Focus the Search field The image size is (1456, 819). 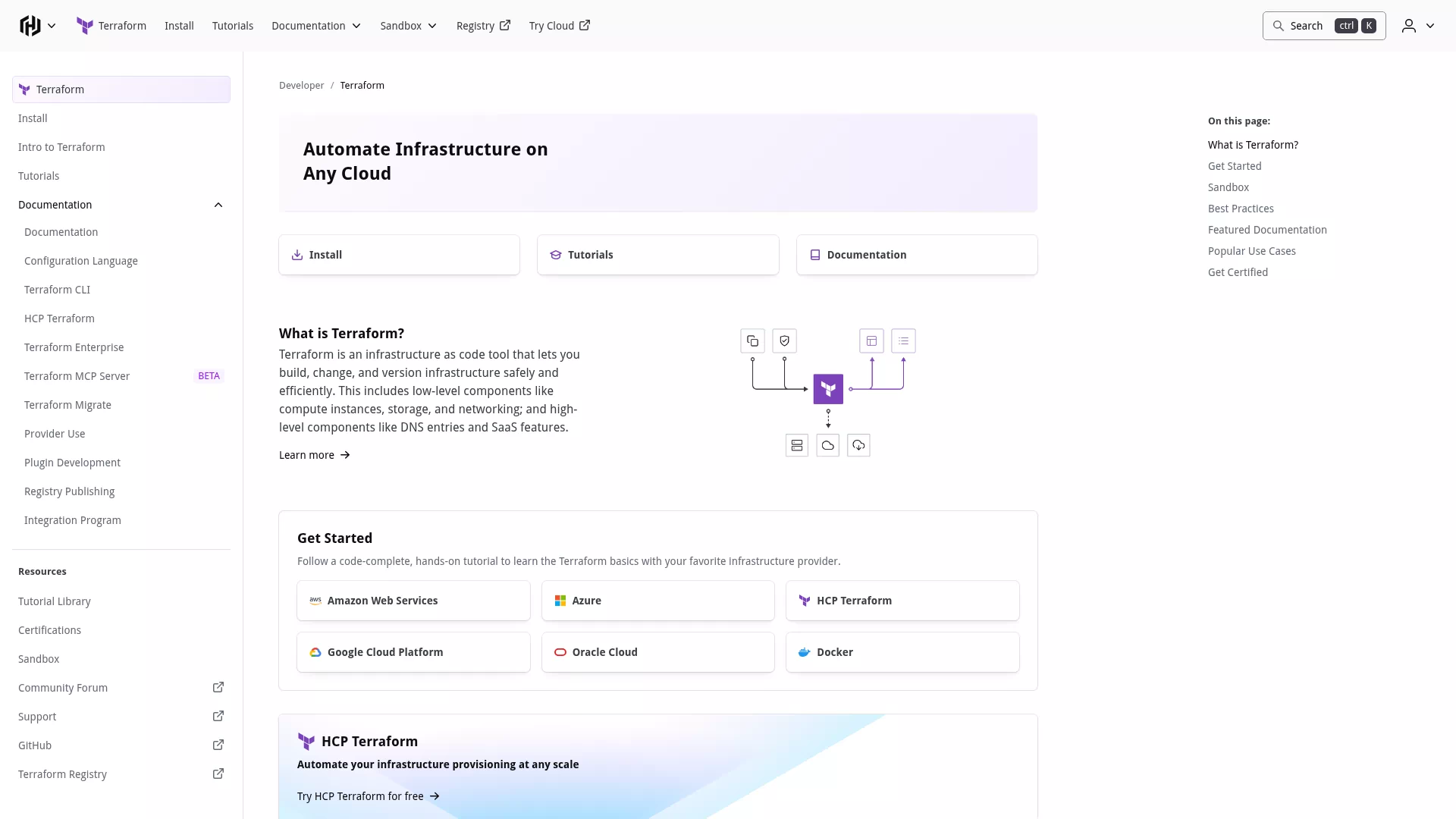[x=1324, y=26]
